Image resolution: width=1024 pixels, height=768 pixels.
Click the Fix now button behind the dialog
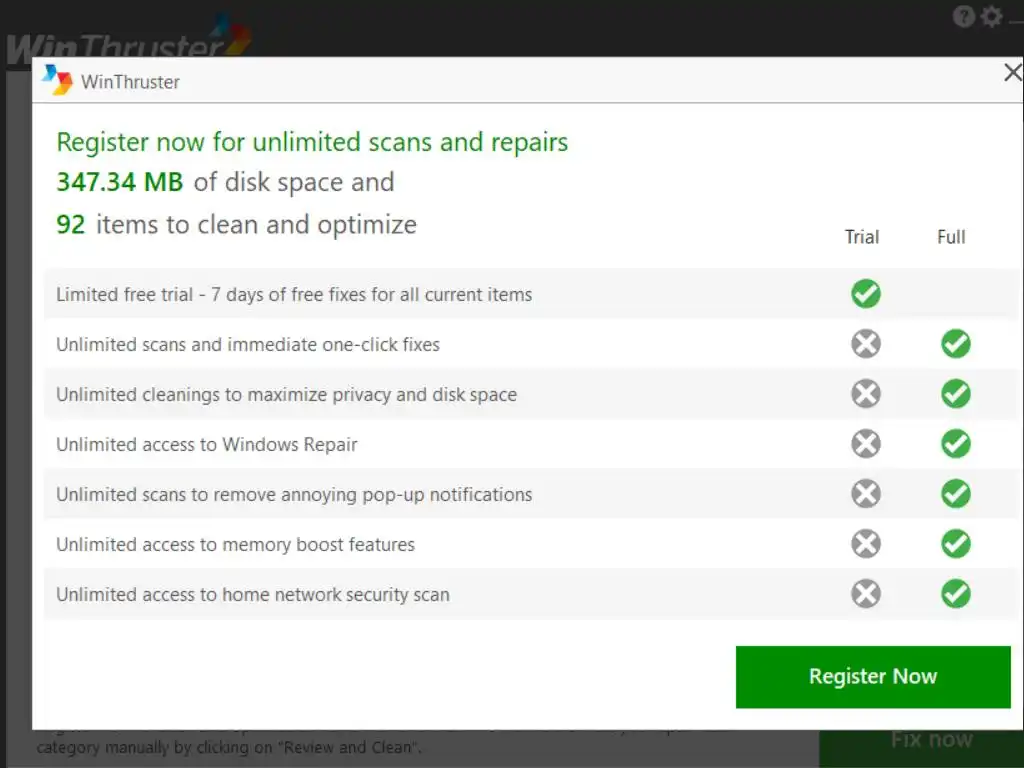tap(931, 741)
